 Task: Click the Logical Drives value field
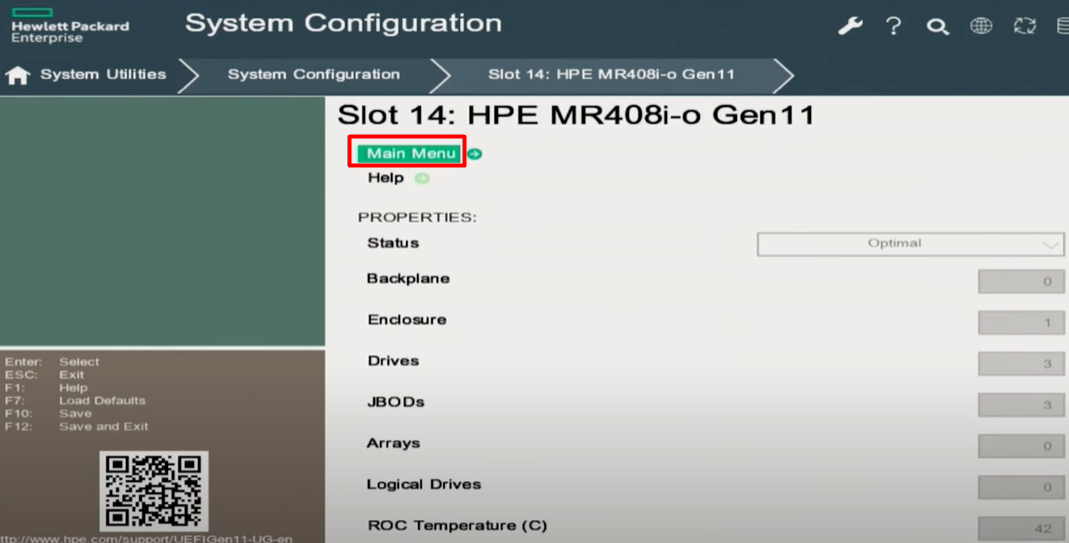1021,487
